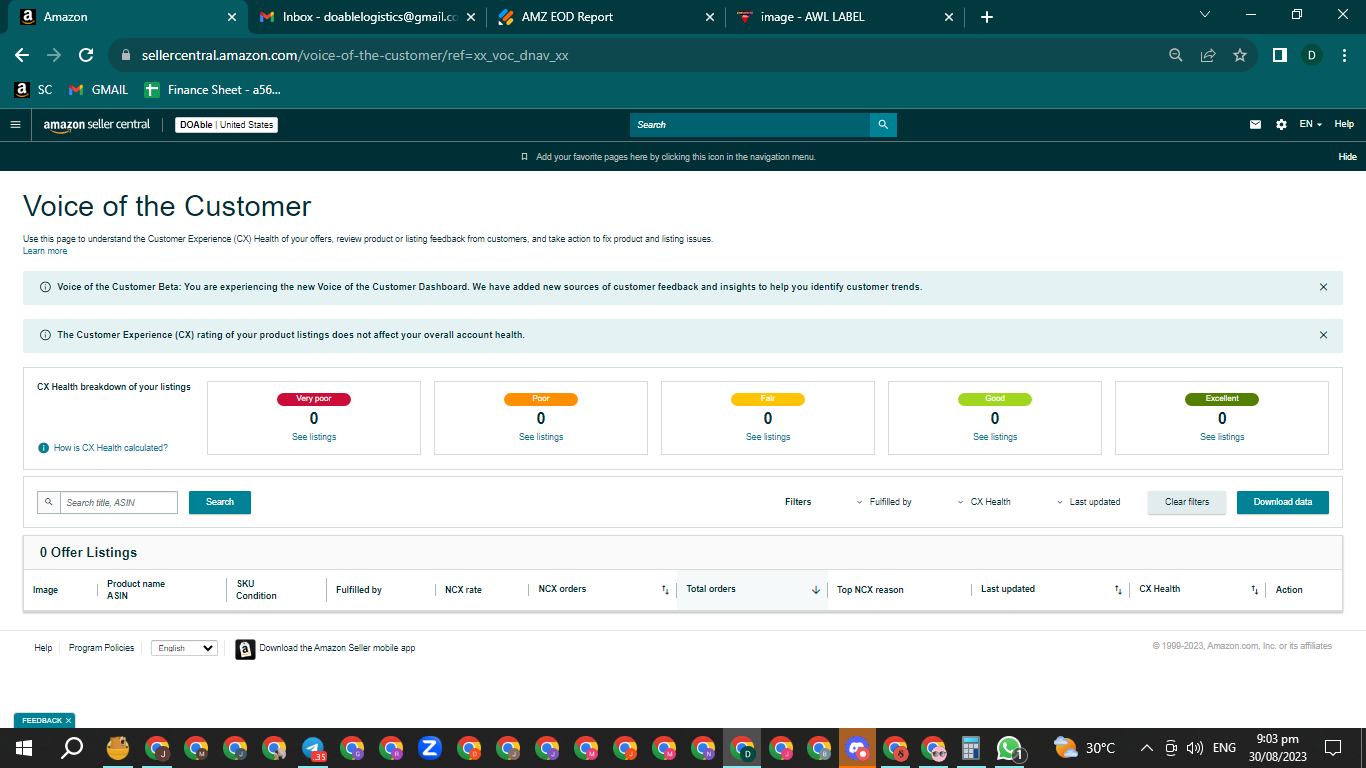1366x768 pixels.
Task: Show hidden system tray icons
Action: click(x=1147, y=748)
